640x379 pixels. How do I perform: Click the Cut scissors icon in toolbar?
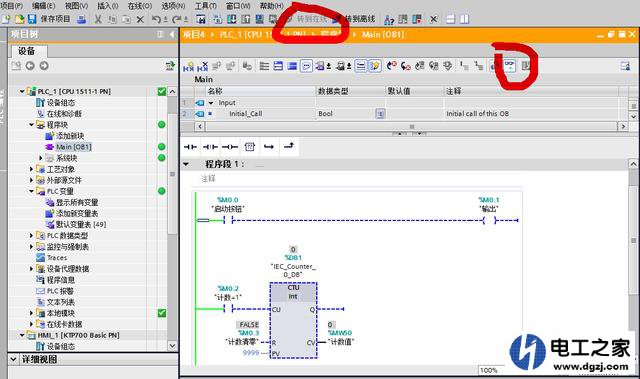point(98,19)
